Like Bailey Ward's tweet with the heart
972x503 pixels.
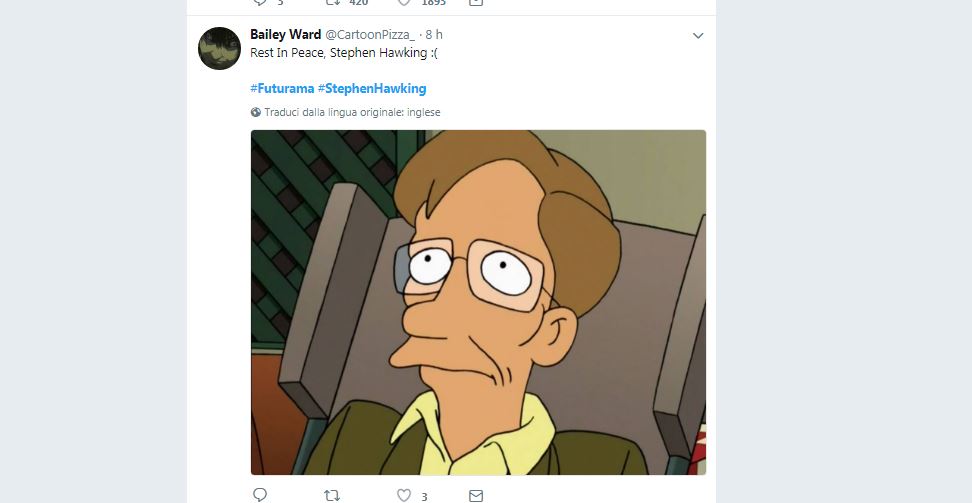coord(404,495)
